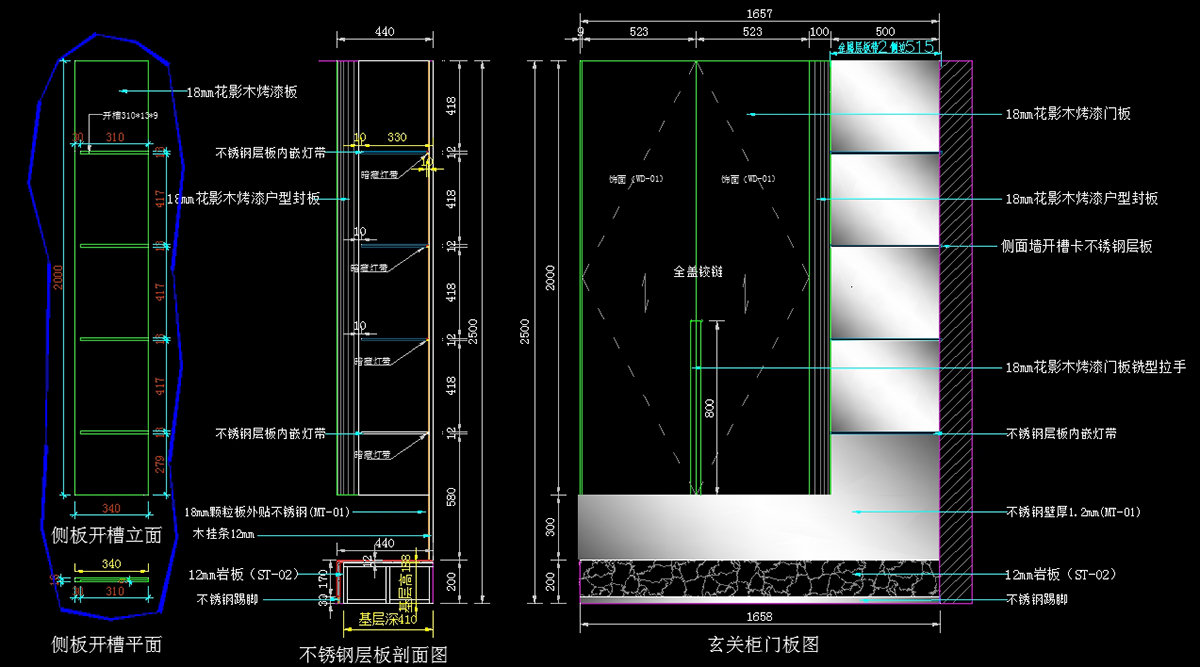Select the 1657 top overall dimension

pos(758,14)
